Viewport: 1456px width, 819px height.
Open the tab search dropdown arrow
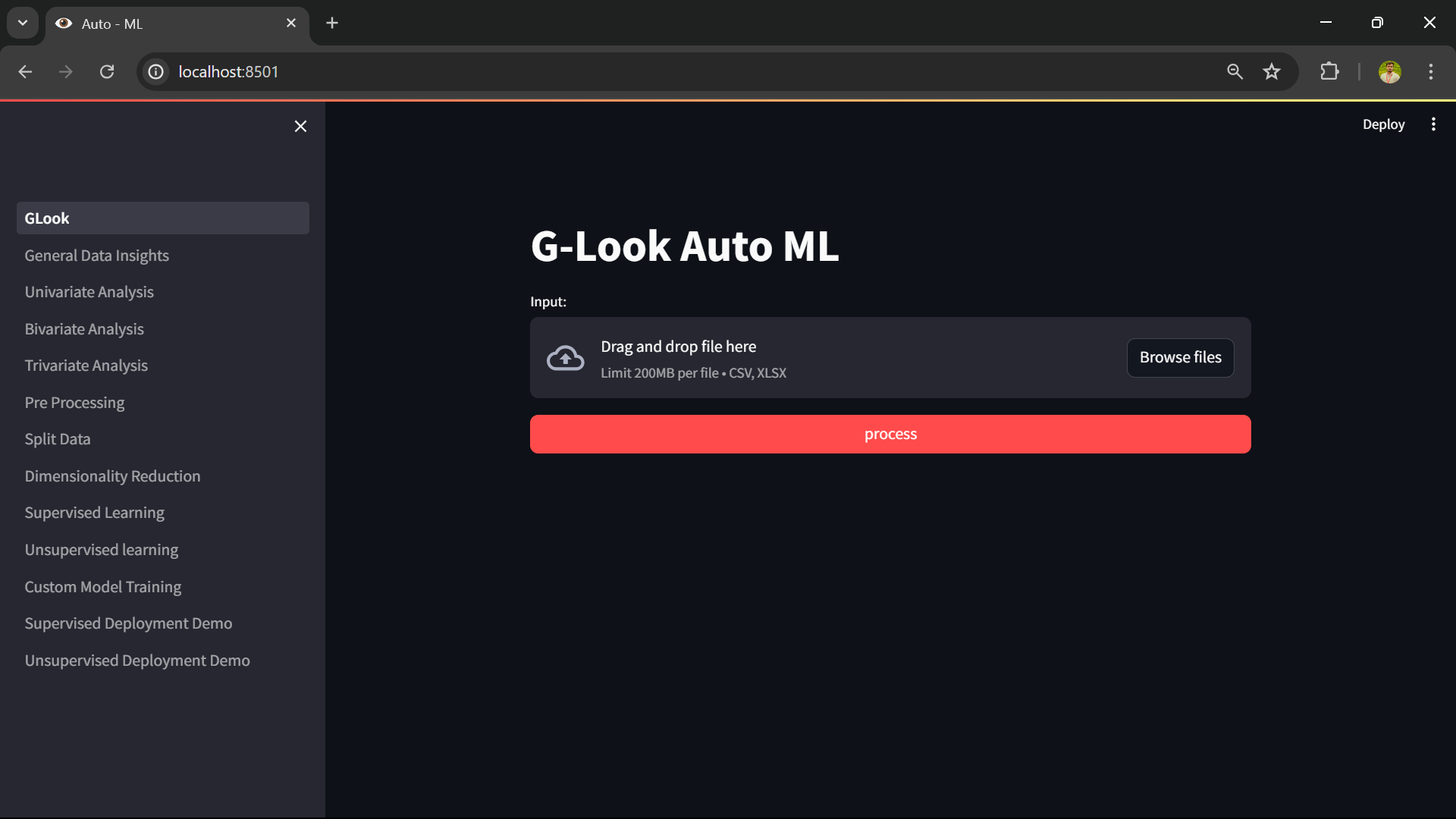point(22,22)
